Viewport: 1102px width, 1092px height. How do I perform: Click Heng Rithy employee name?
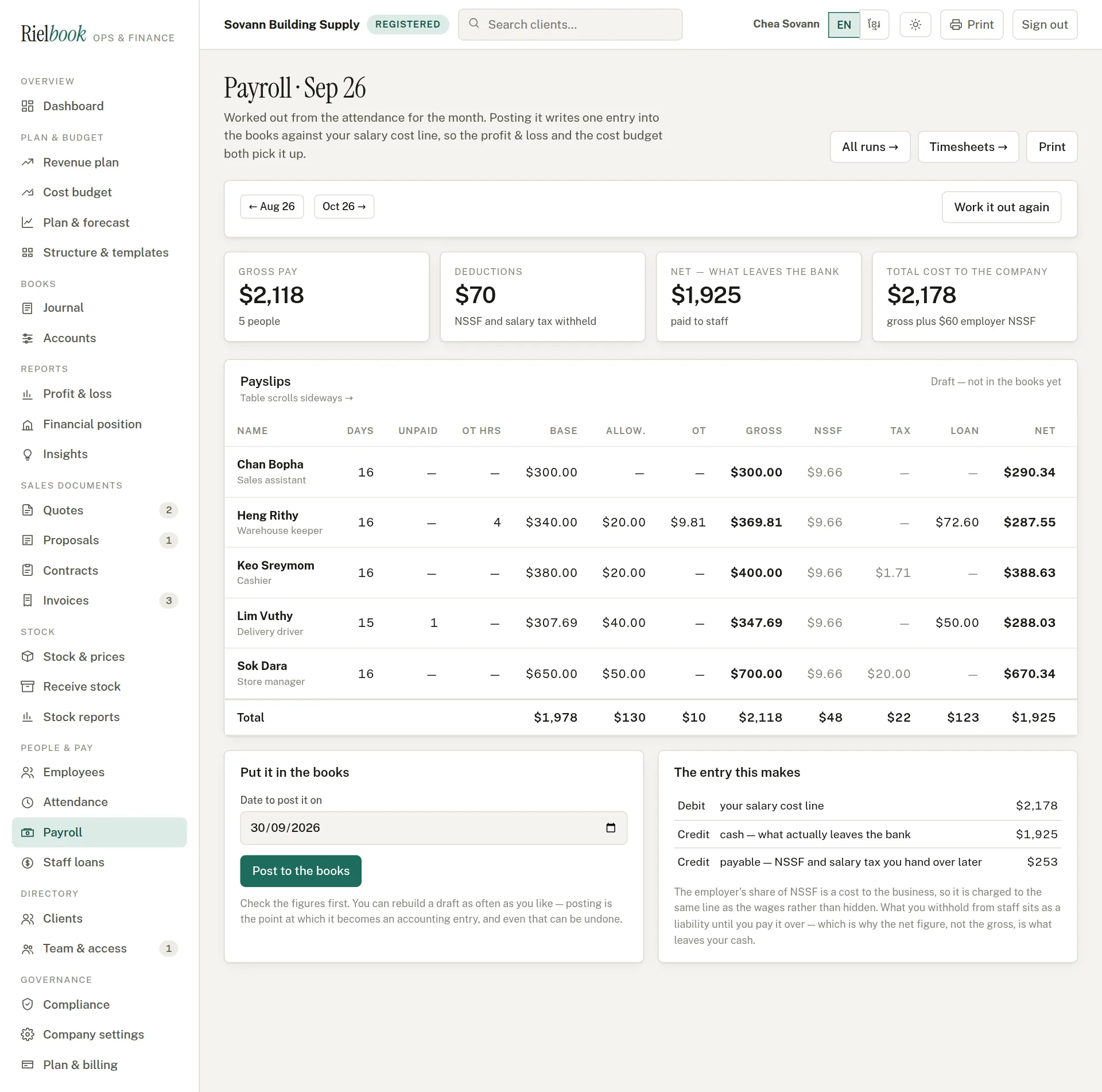coord(267,516)
